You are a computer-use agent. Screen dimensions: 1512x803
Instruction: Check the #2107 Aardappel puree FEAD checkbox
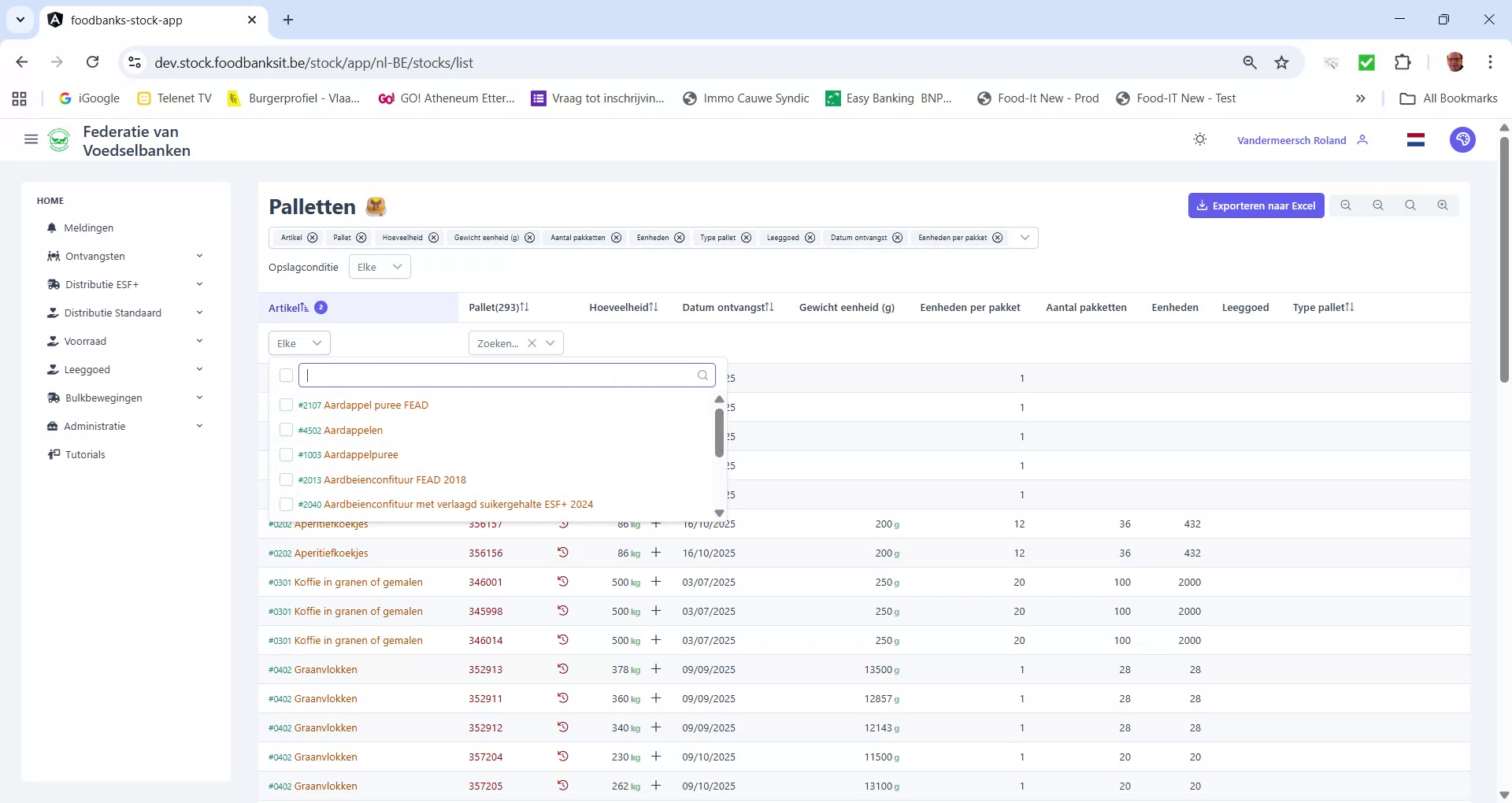click(x=286, y=405)
